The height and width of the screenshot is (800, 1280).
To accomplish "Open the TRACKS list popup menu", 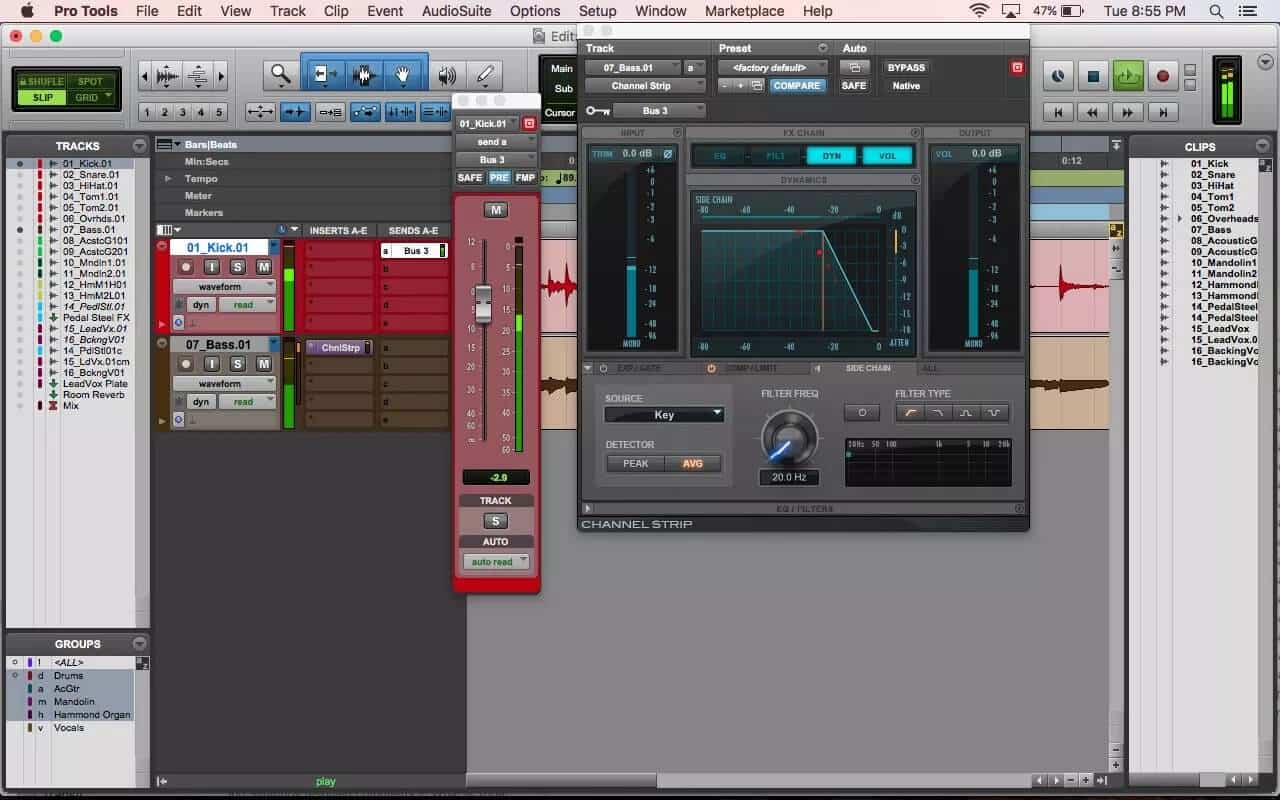I will point(139,146).
